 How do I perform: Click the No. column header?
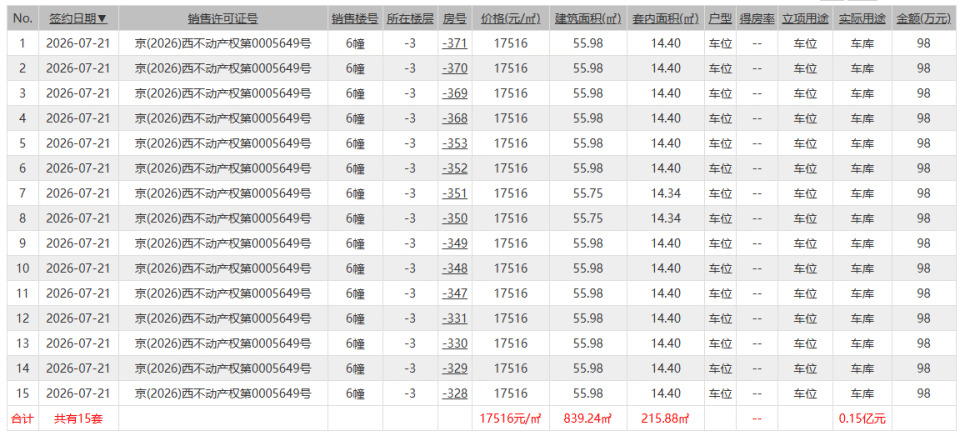tap(23, 19)
